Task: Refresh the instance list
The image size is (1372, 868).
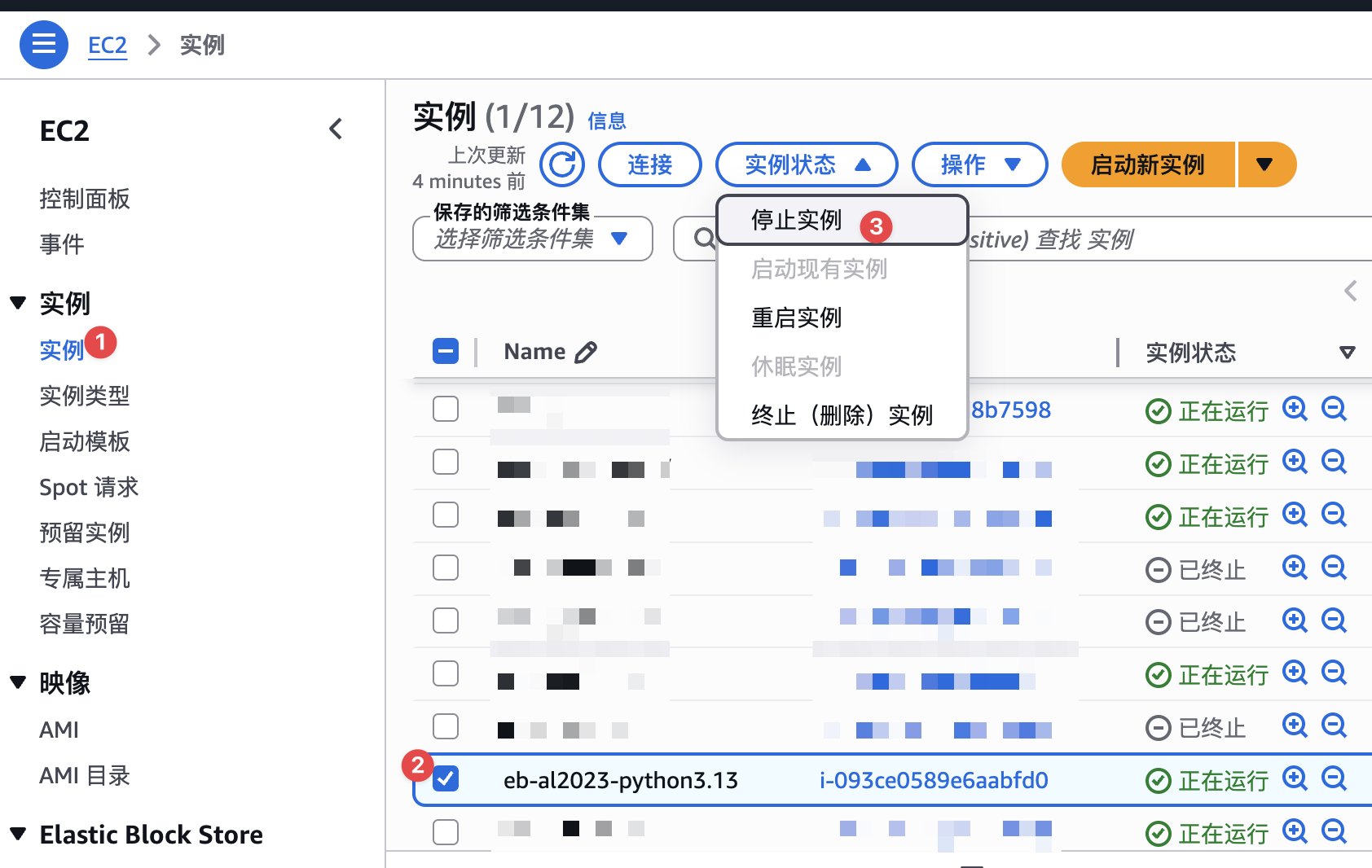Action: tap(562, 164)
